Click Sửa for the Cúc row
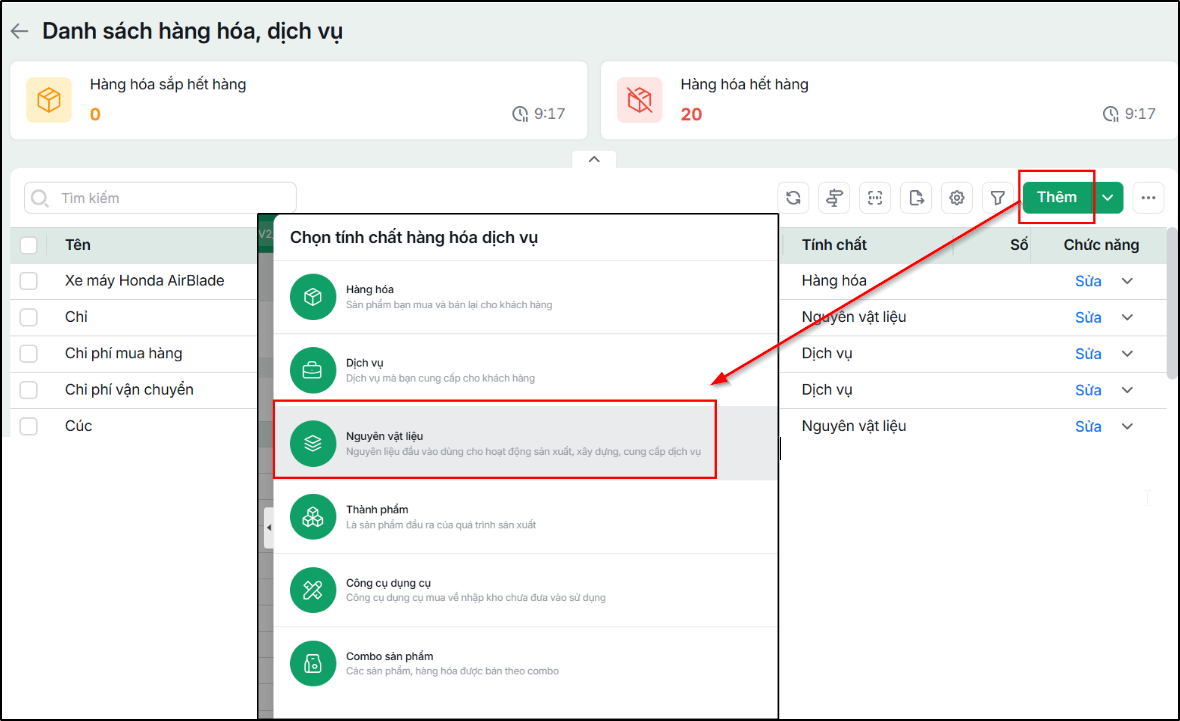 point(1088,426)
